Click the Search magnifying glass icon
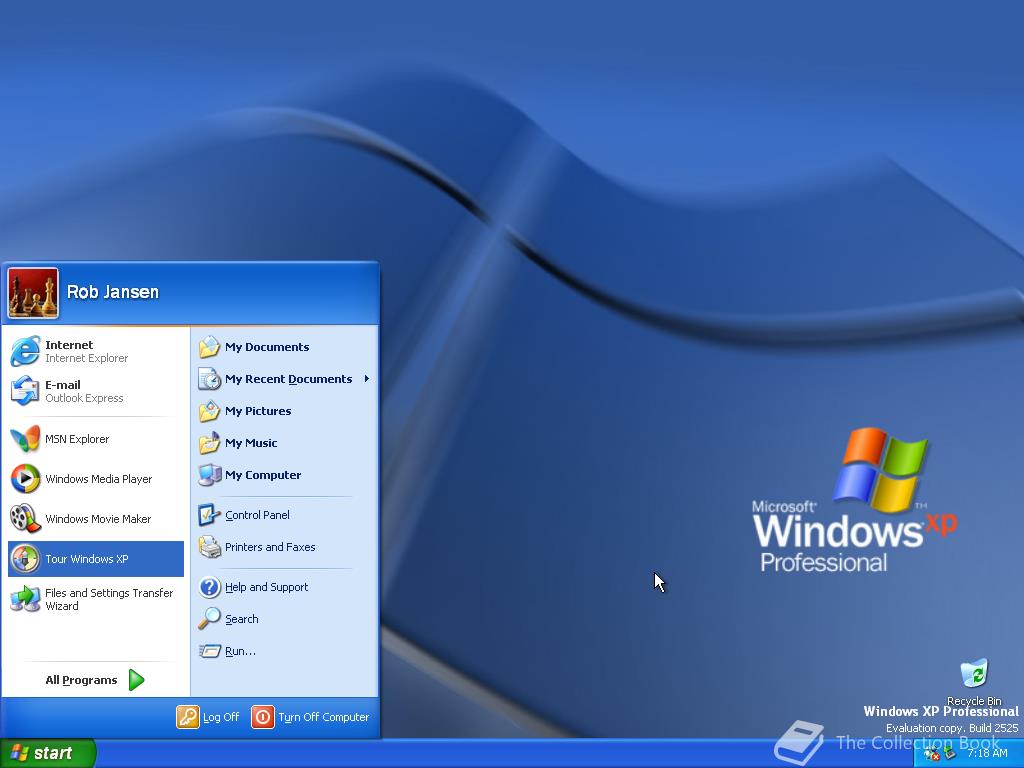Image resolution: width=1024 pixels, height=768 pixels. (209, 618)
